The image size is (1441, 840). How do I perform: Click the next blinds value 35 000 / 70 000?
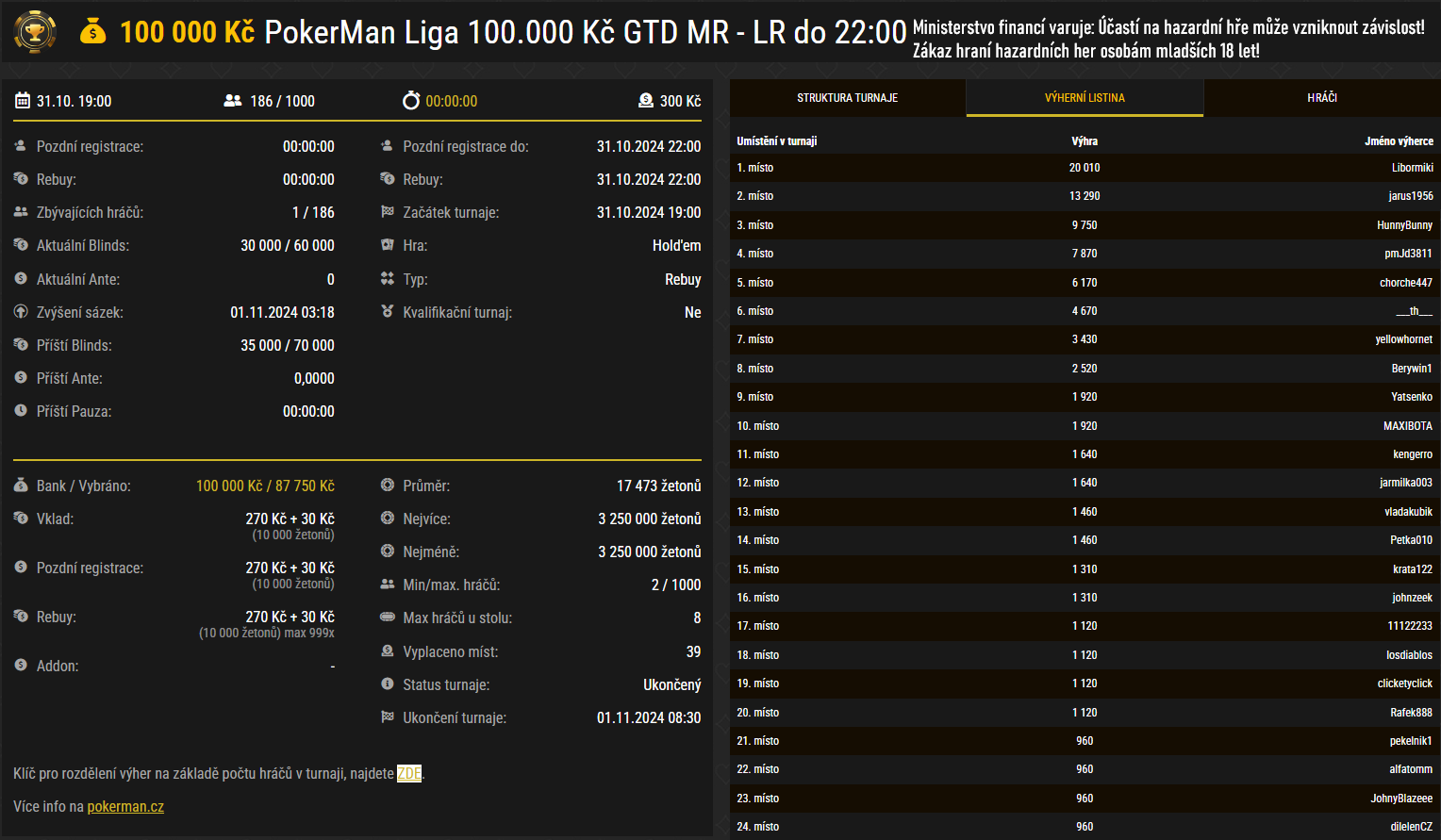coord(288,345)
